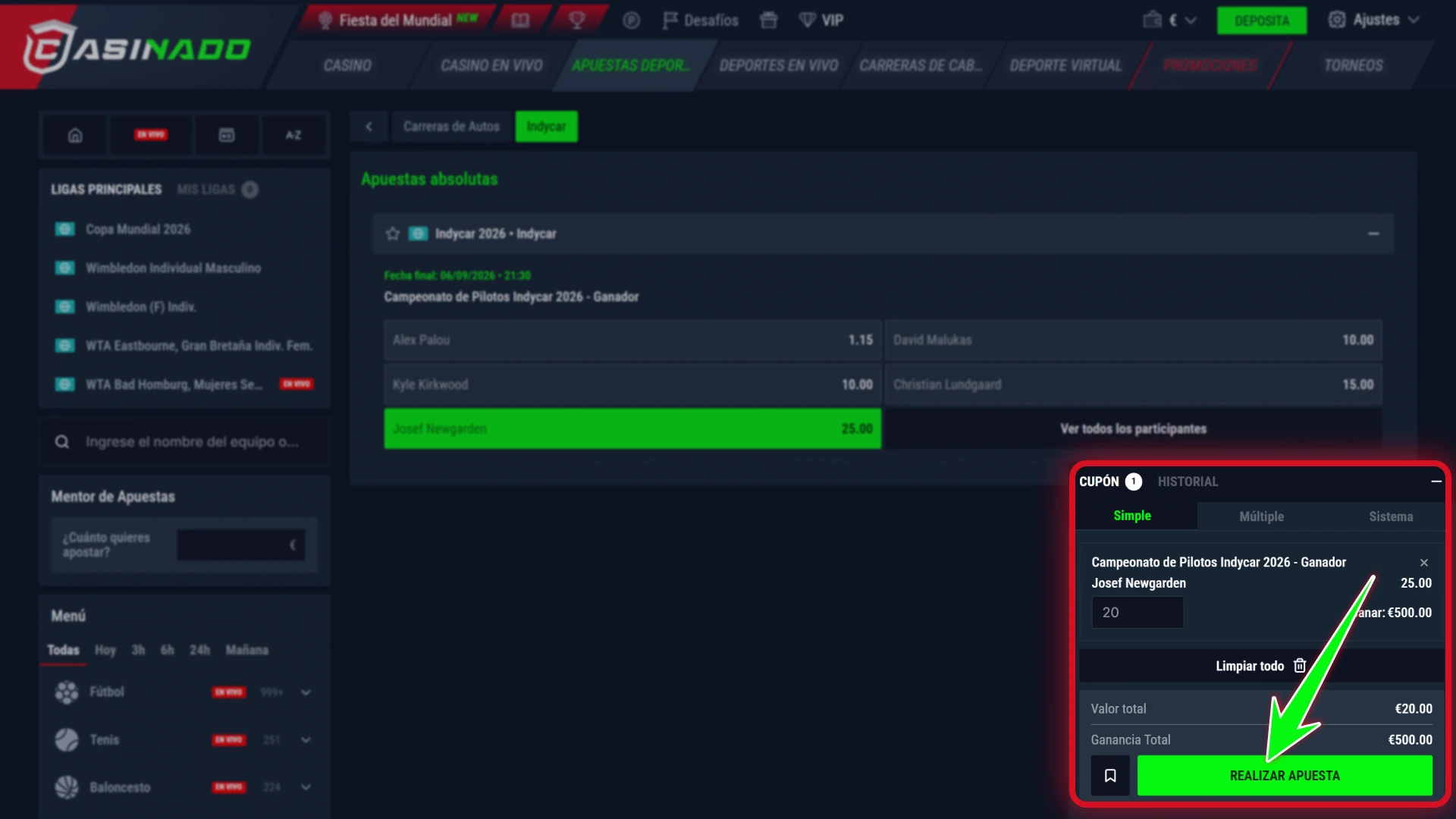The image size is (1456, 819).
Task: Open Copa Mundial 2026 league
Action: coord(138,229)
